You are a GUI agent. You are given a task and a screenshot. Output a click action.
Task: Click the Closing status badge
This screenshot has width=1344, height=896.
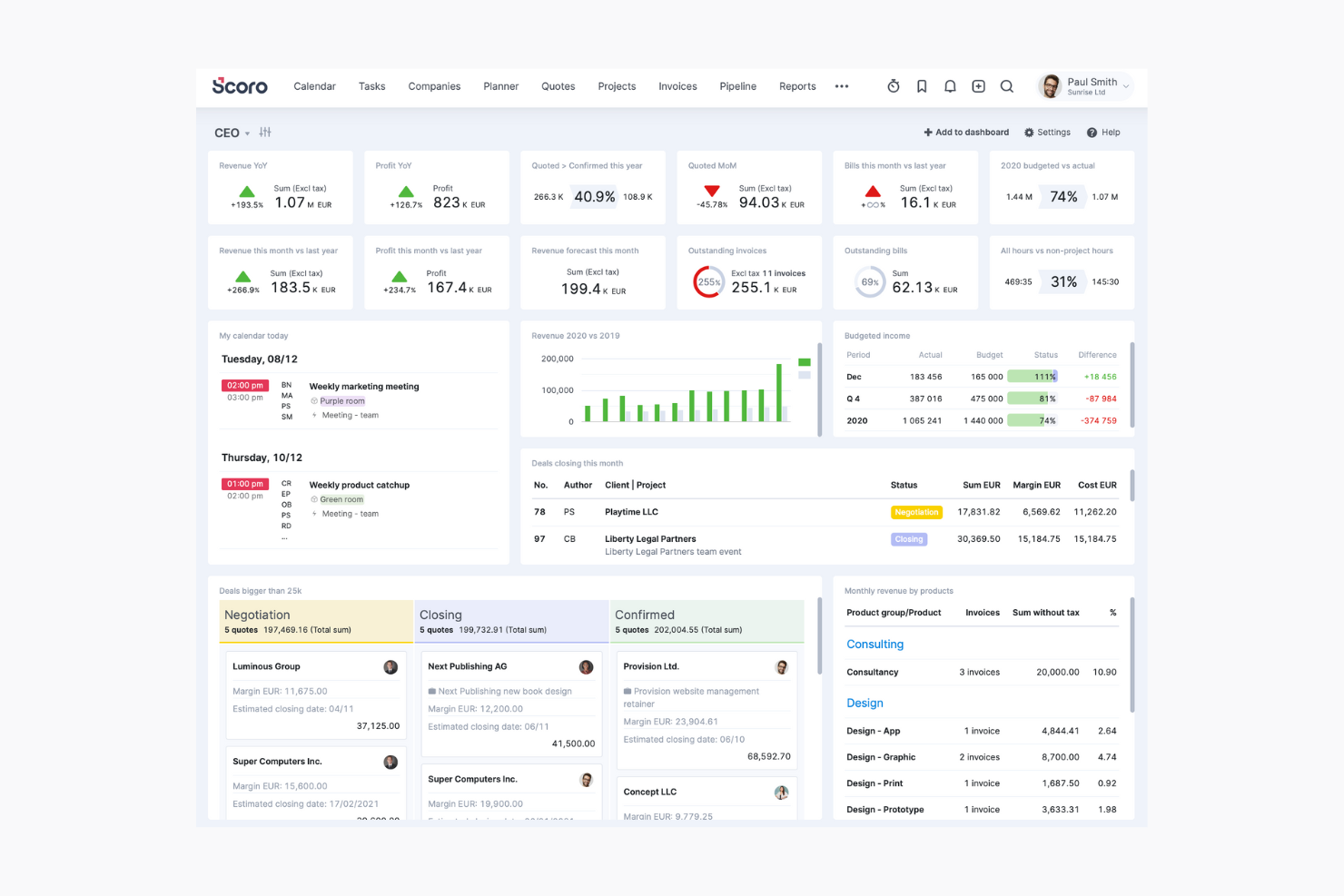pos(908,539)
